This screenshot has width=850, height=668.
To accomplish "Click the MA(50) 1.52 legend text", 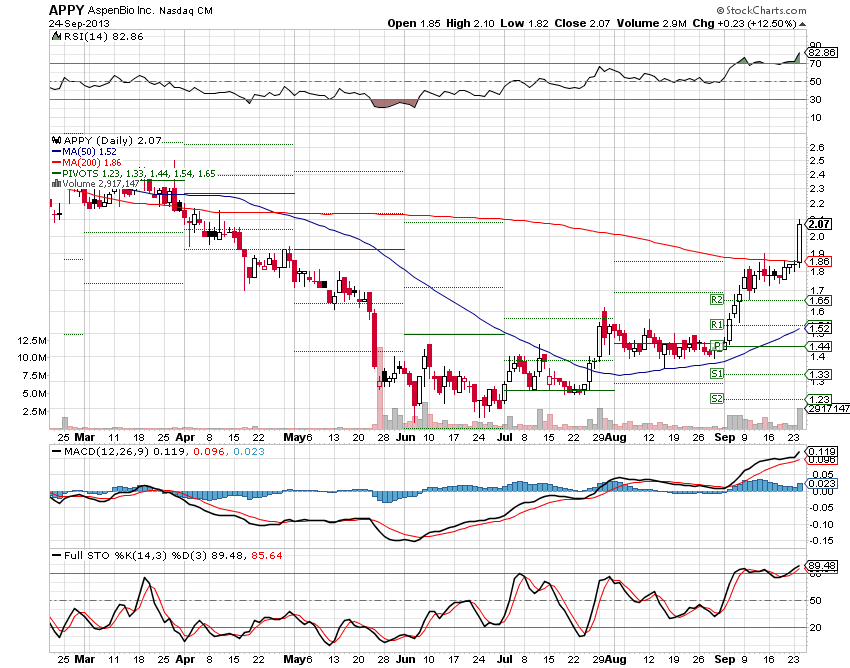I will tap(89, 152).
